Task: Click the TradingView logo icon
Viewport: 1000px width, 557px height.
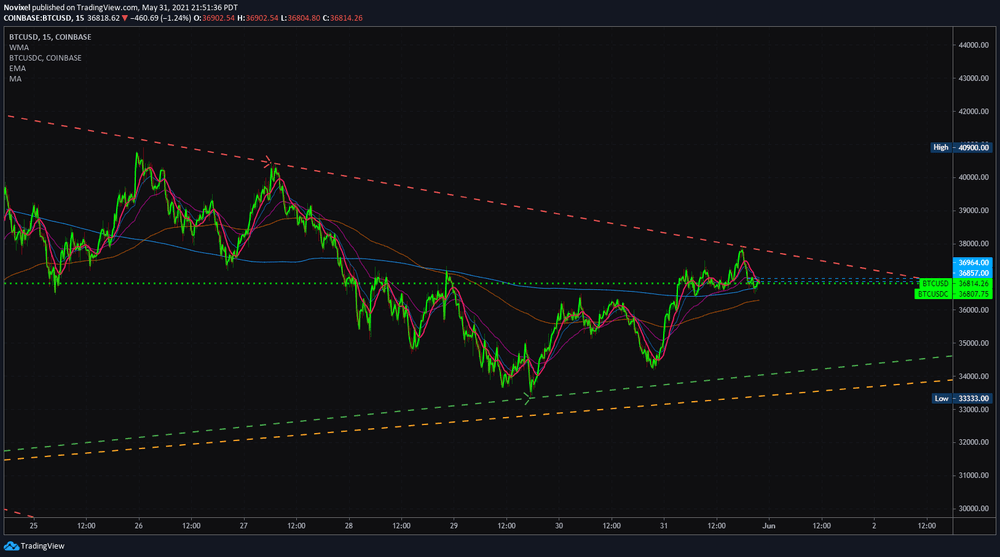Action: pos(12,546)
